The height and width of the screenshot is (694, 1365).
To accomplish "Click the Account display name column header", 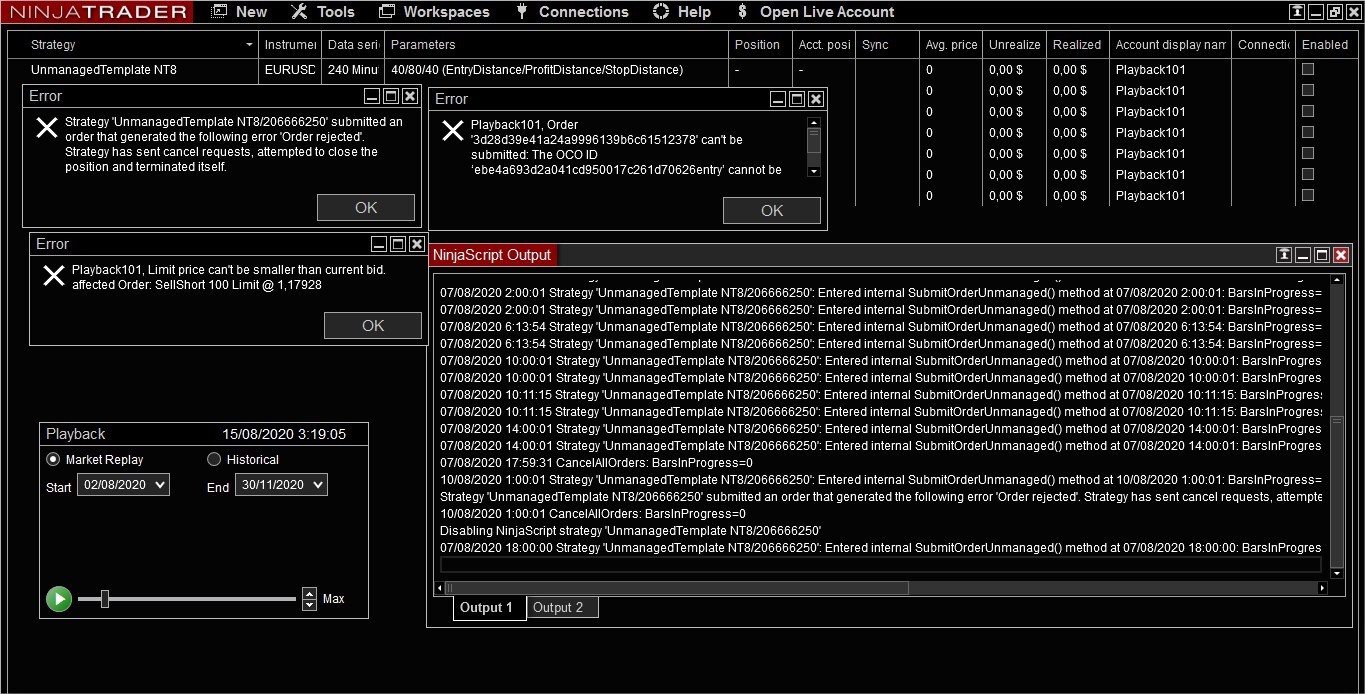I will pyautogui.click(x=1170, y=45).
